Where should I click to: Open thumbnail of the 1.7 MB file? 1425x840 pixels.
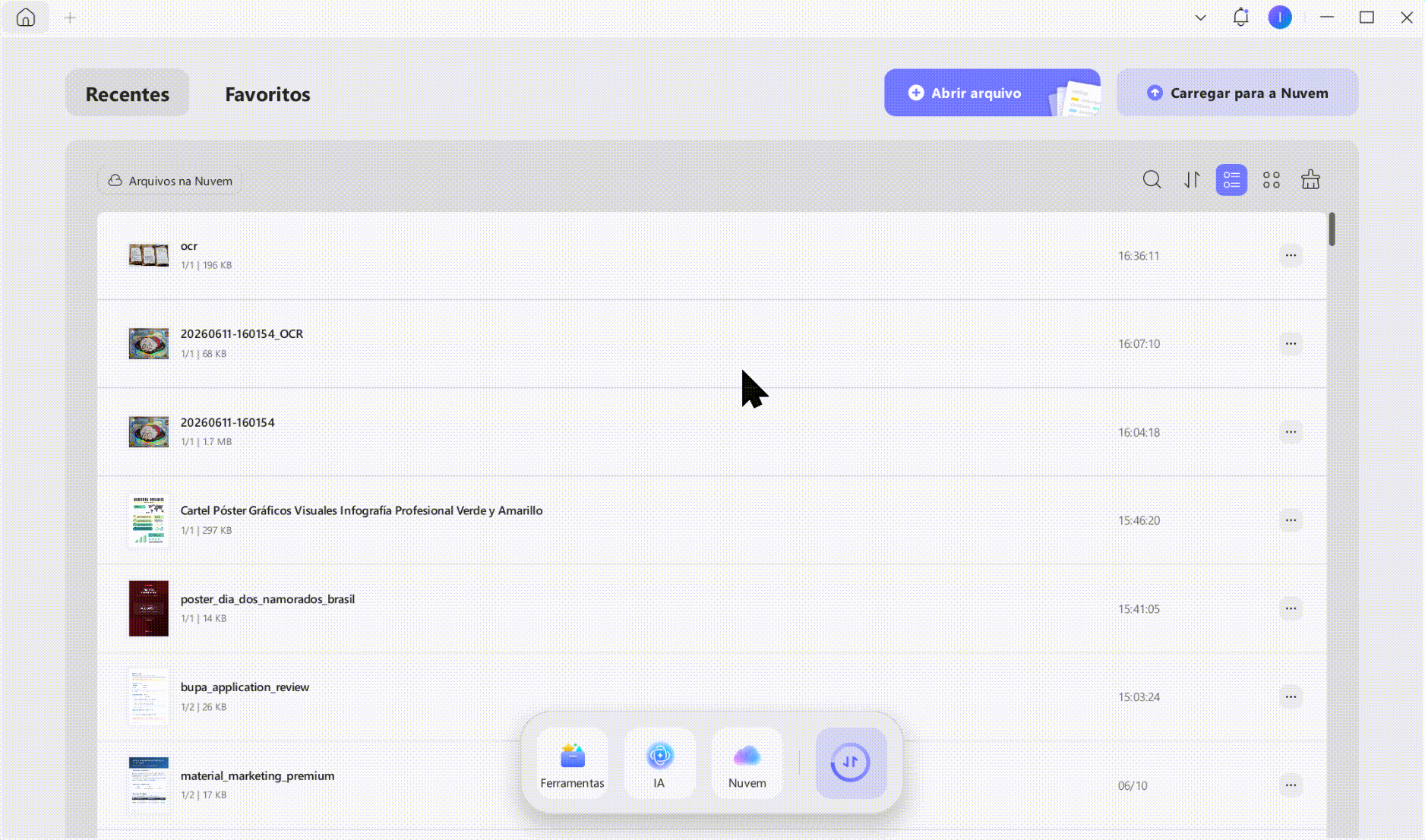149,431
